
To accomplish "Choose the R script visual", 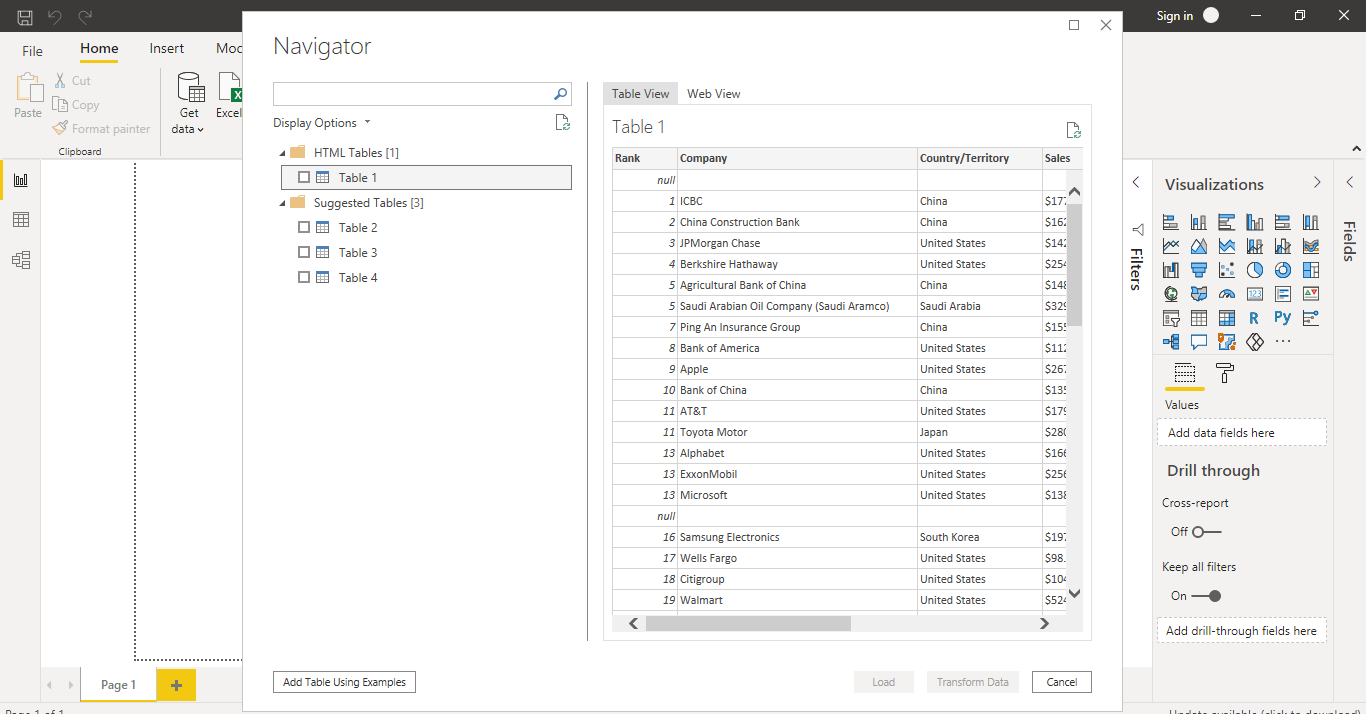I will [1254, 318].
